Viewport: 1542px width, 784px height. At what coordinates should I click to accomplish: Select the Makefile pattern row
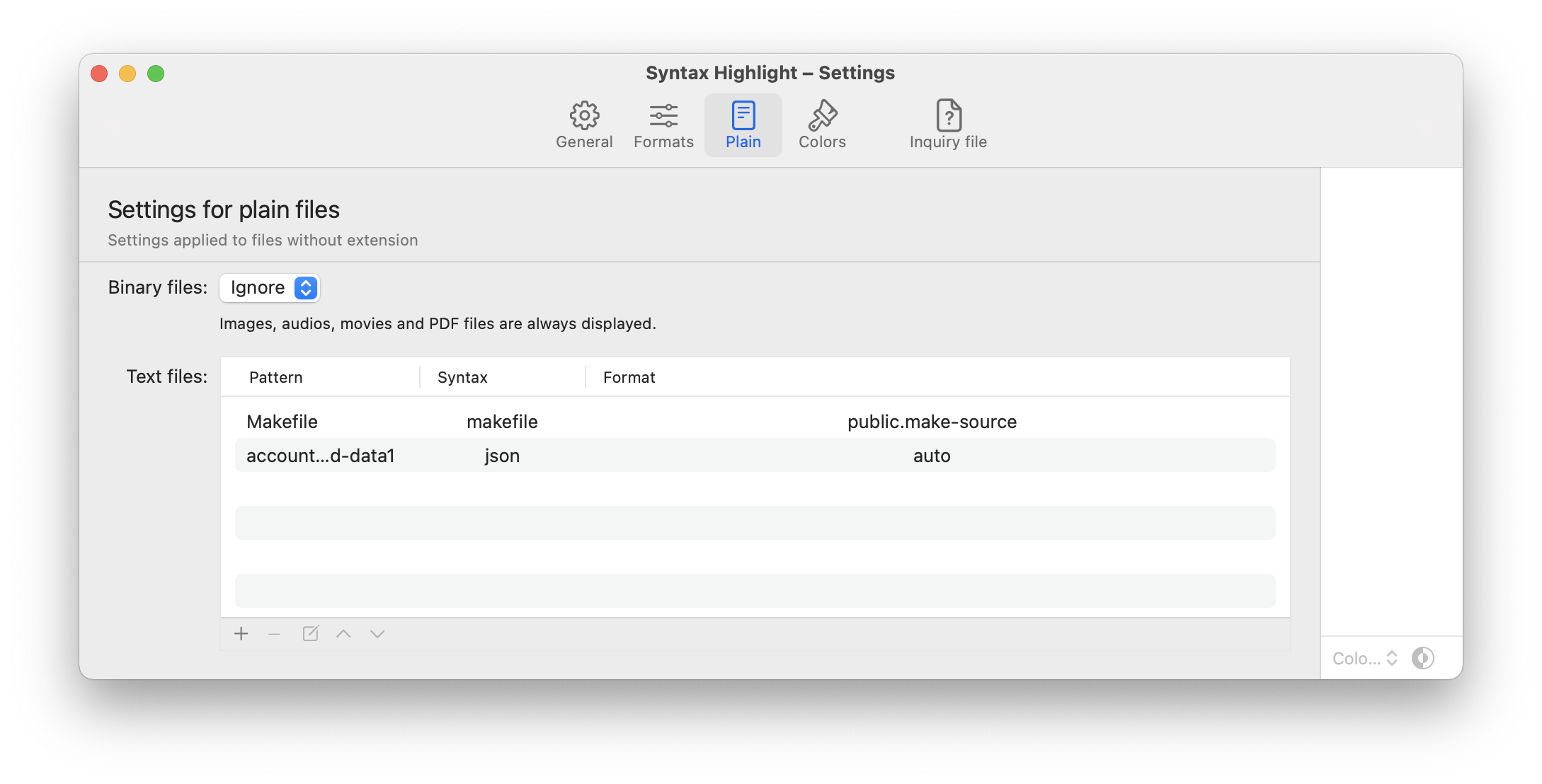[x=757, y=421]
